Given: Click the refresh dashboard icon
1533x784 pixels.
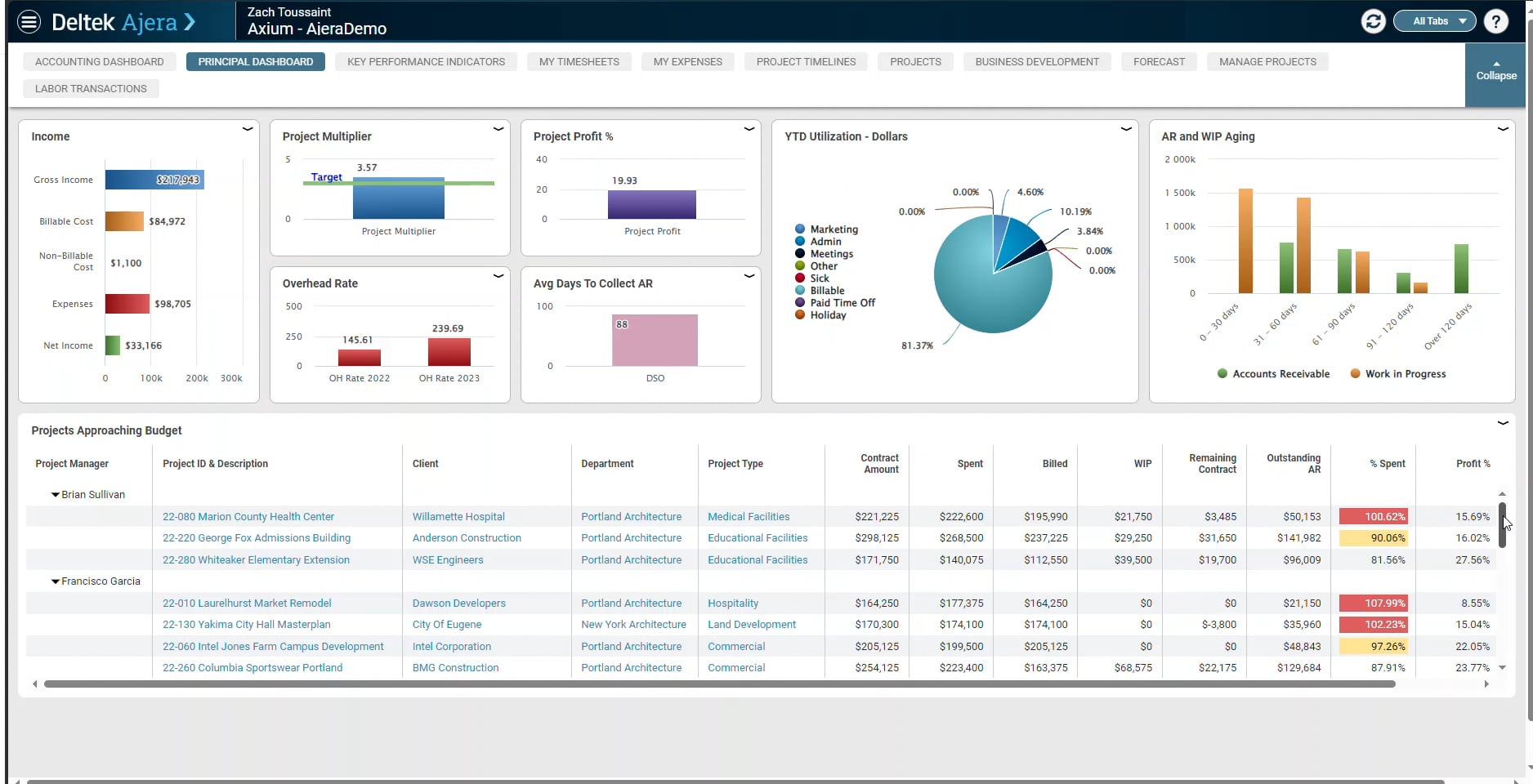Looking at the screenshot, I should pos(1373,21).
